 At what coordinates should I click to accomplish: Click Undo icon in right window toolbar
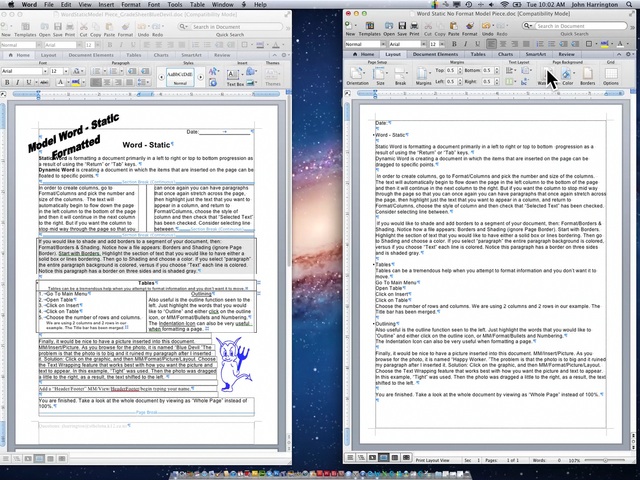(487, 26)
